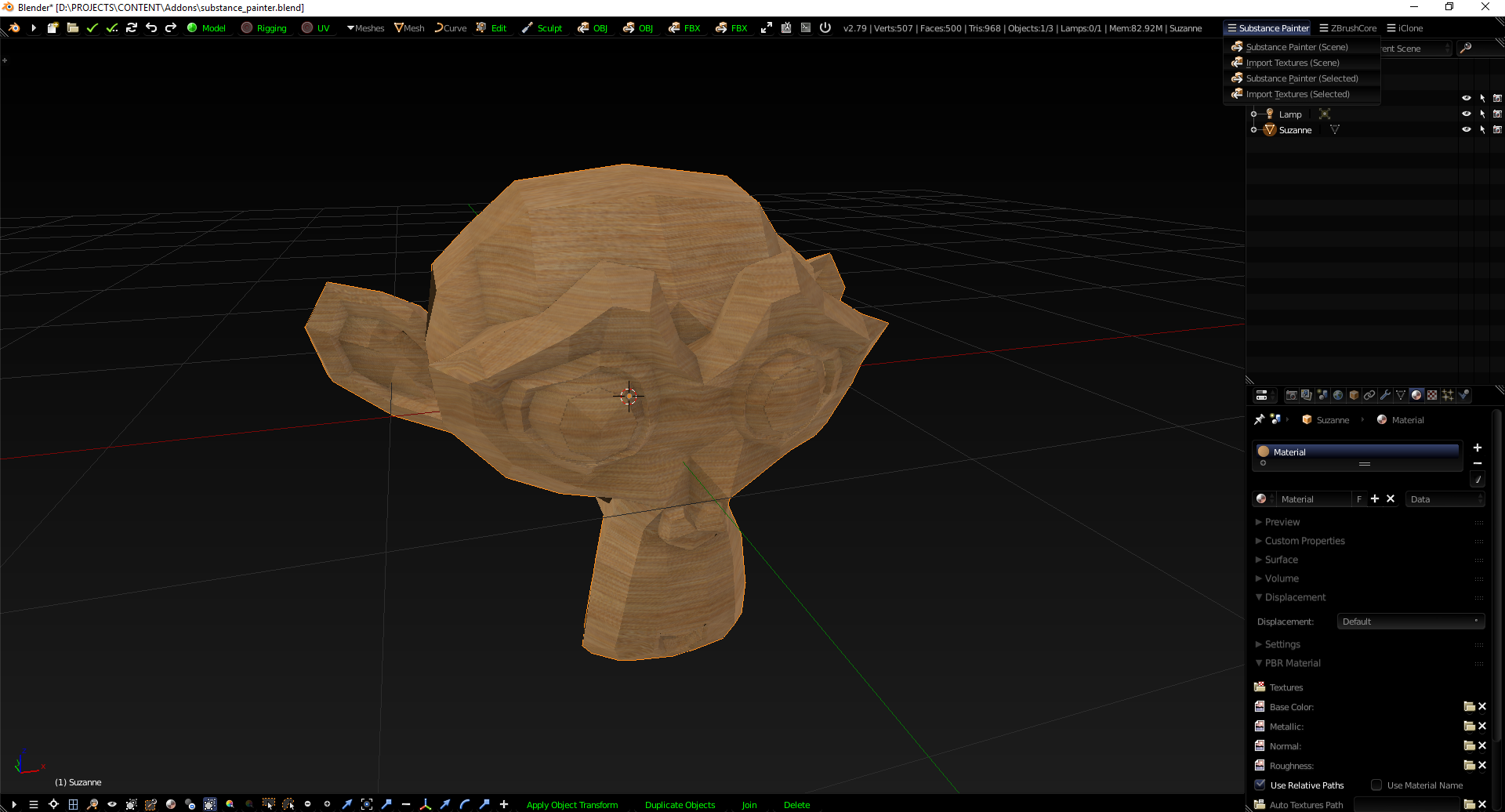Screen dimensions: 1505x812
Task: Click the open folder icon in top toolbar
Action: pyautogui.click(x=72, y=27)
